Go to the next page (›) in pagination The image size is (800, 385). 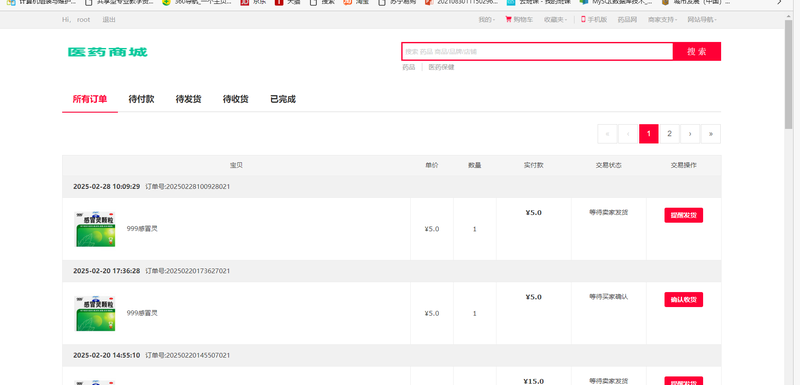click(690, 134)
